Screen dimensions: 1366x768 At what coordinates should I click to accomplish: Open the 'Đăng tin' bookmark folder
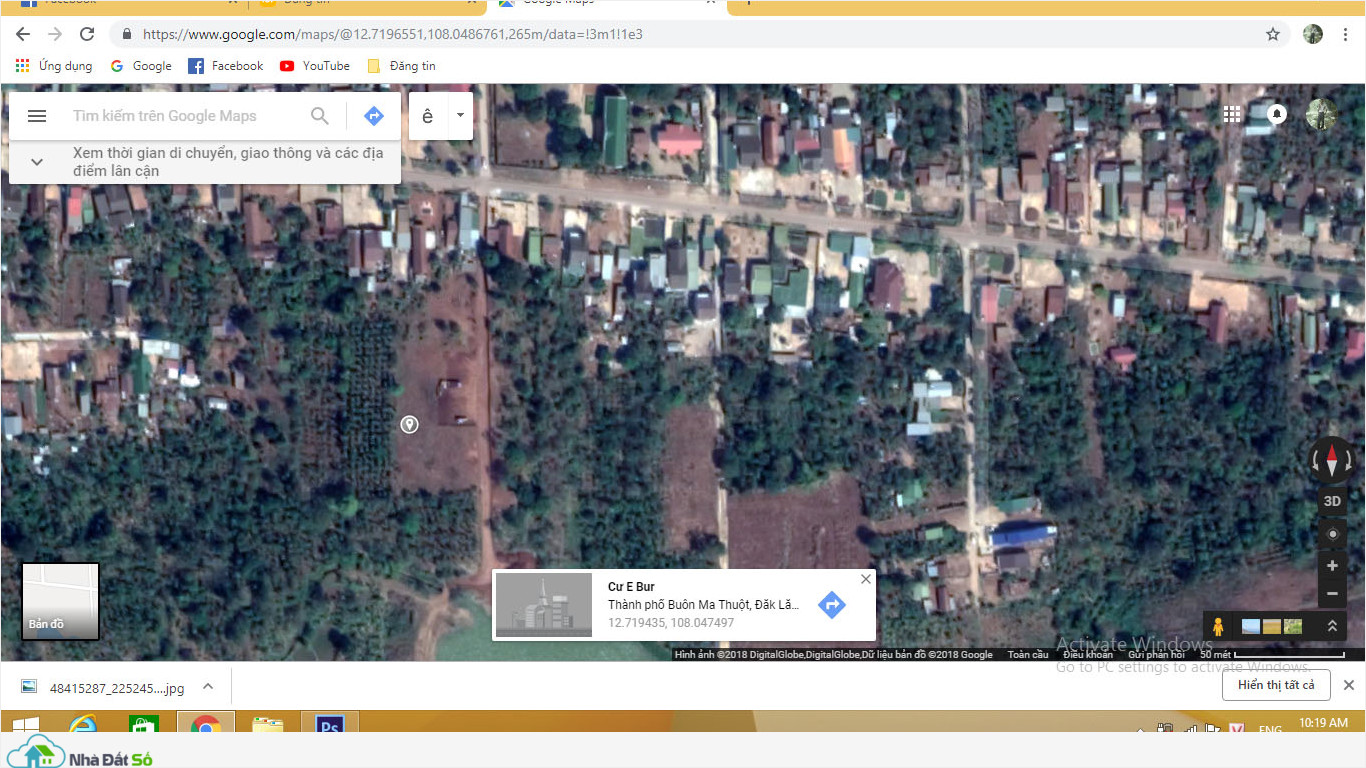click(401, 66)
